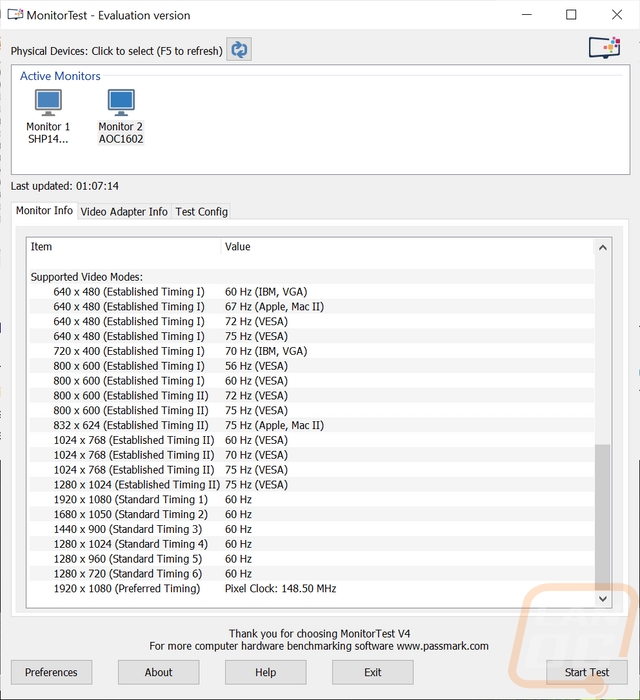The image size is (640, 700).
Task: Select 1280 x 720 (Standard Timing 6) row
Action: tap(312, 574)
